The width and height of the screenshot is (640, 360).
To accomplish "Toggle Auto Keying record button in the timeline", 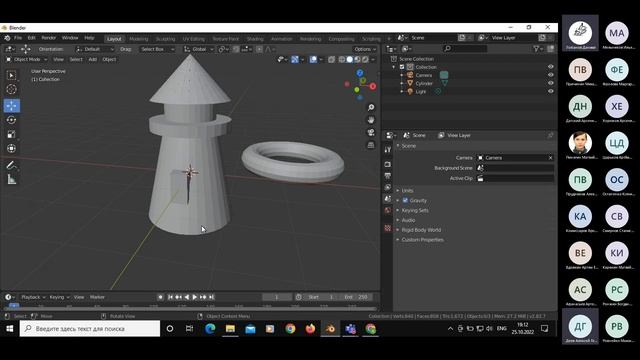I will (160, 297).
